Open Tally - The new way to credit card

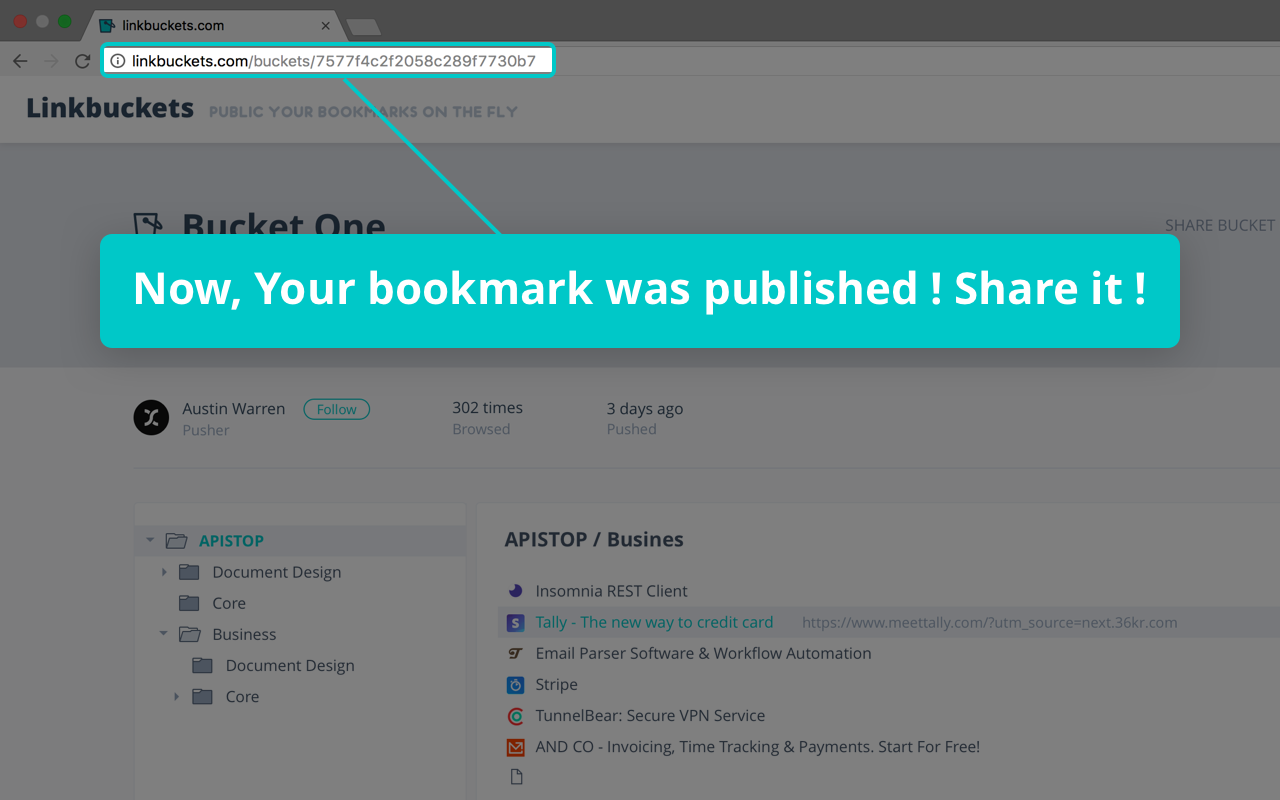(x=654, y=622)
